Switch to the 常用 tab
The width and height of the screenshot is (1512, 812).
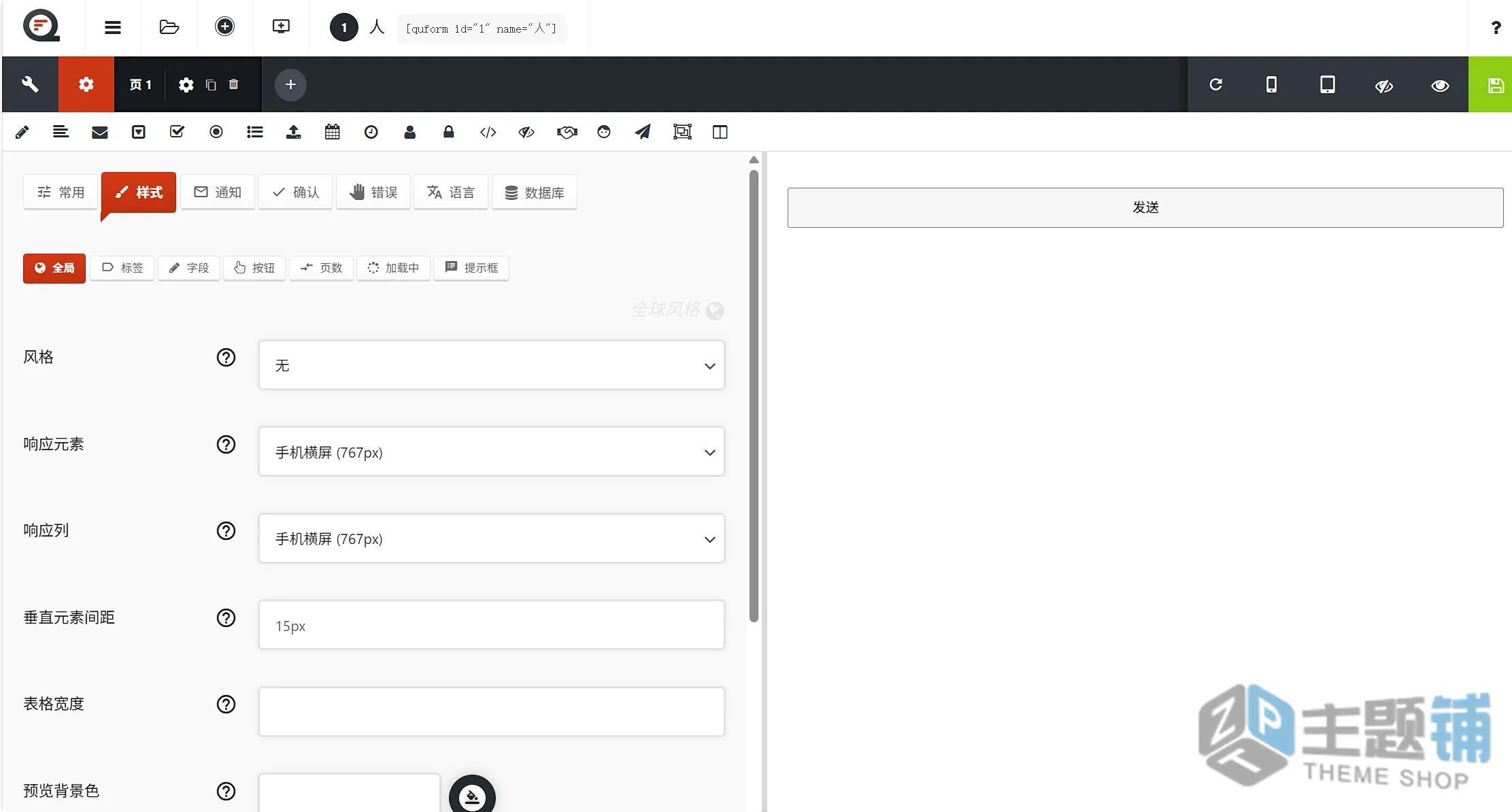(x=61, y=192)
